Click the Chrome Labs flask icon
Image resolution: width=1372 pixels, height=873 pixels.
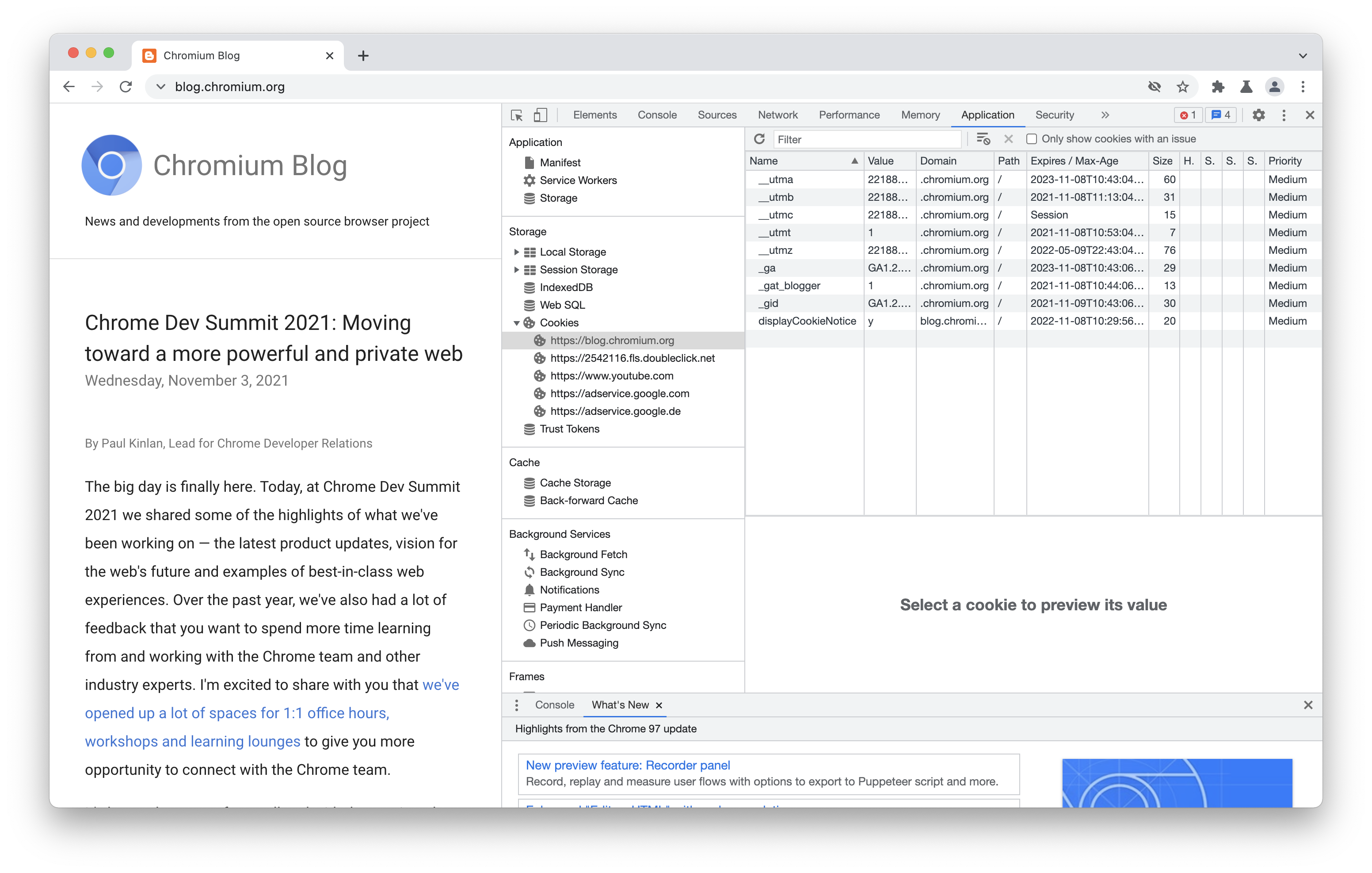click(x=1246, y=87)
